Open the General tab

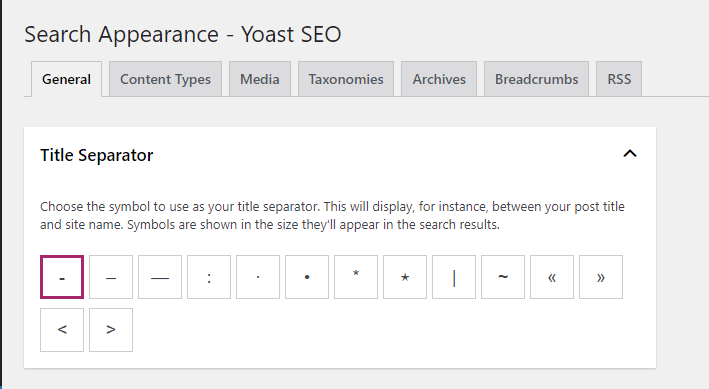66,79
